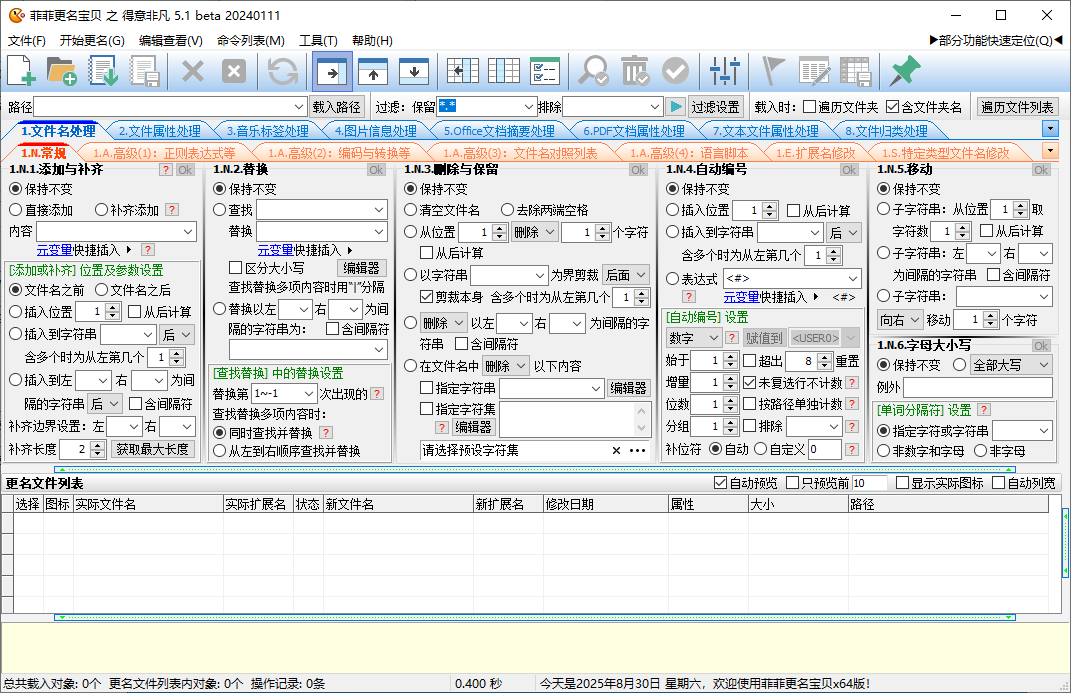
Task: Click the 载入路径 button
Action: tap(337, 107)
